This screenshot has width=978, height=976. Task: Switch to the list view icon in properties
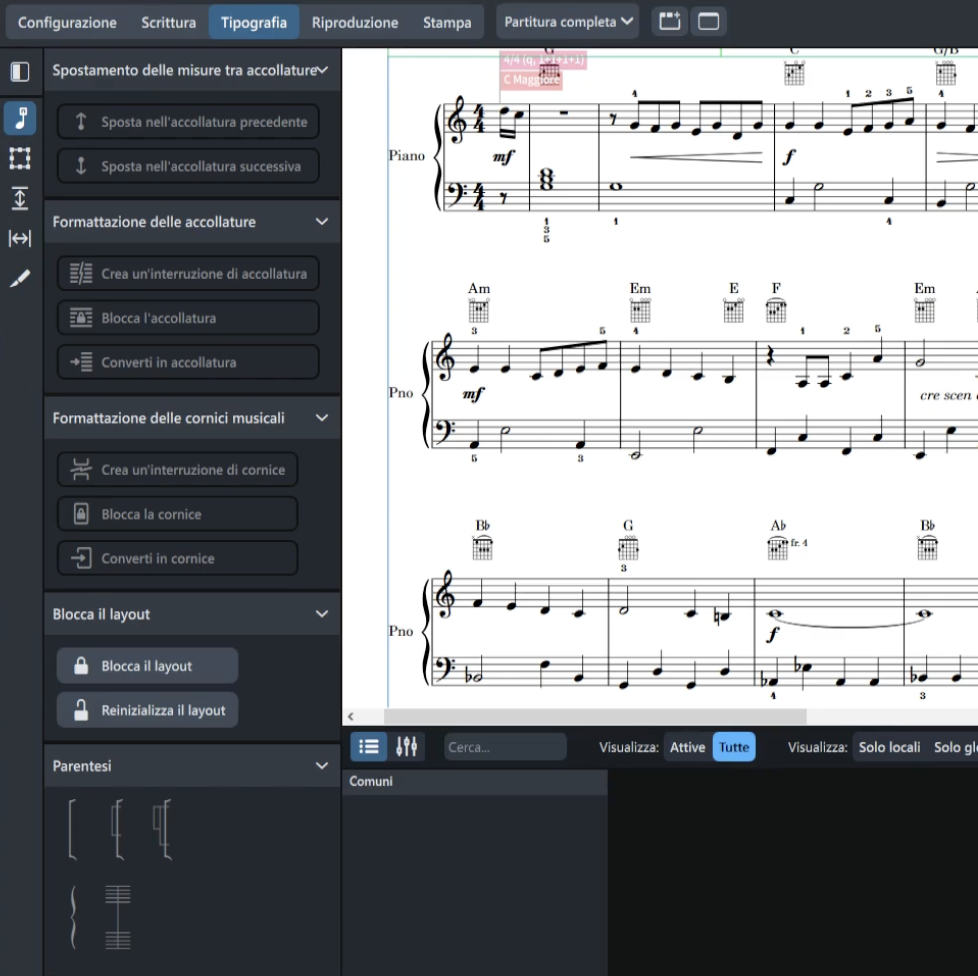coord(368,747)
